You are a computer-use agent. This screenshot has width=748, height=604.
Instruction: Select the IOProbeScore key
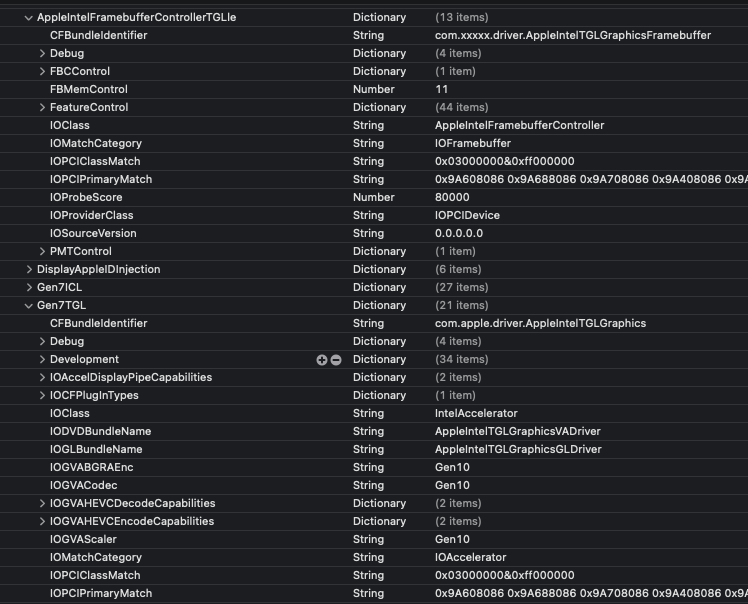[86, 197]
